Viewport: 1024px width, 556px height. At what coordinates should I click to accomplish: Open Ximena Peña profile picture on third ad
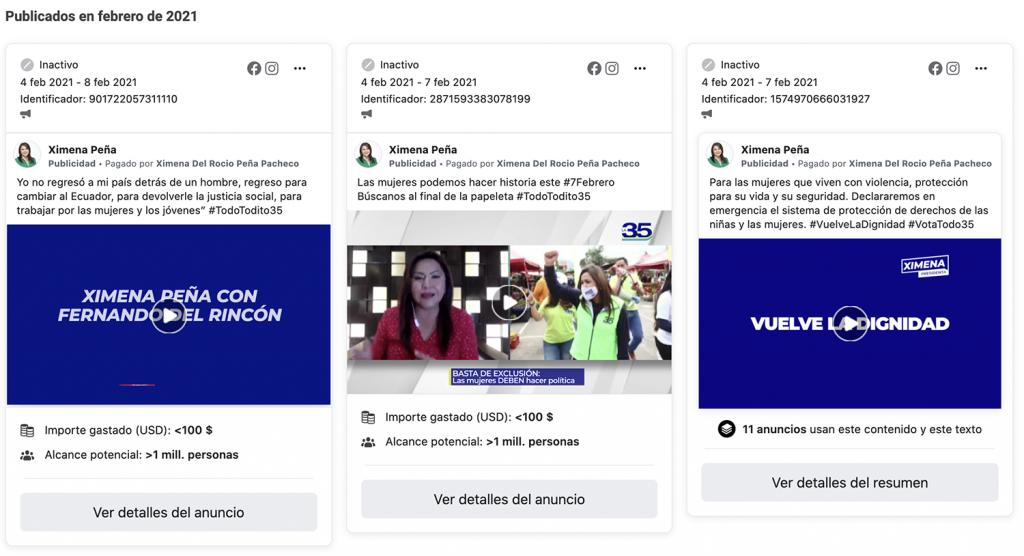click(x=719, y=155)
